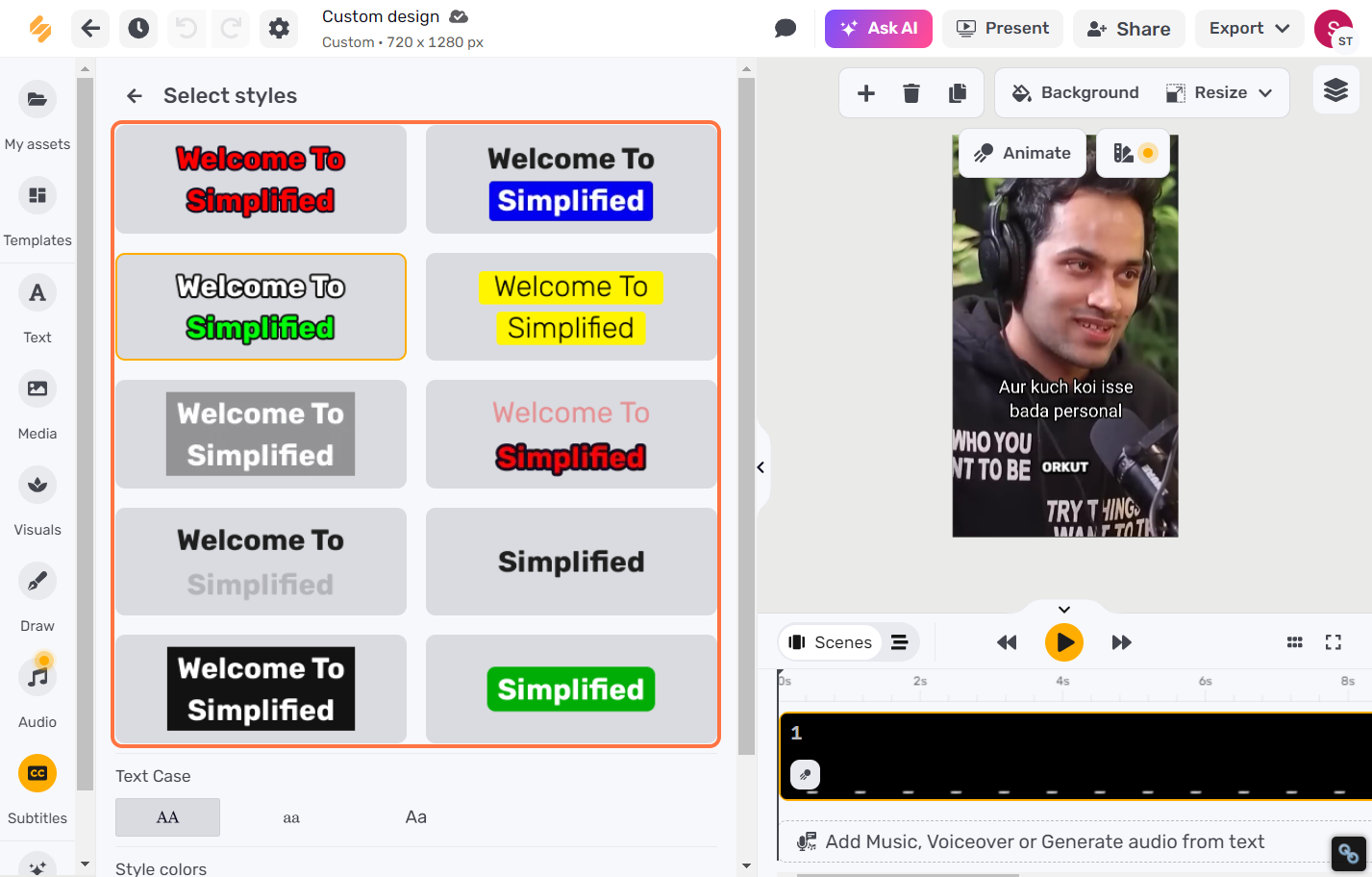1372x877 pixels.
Task: Open the Media panel
Action: (37, 406)
